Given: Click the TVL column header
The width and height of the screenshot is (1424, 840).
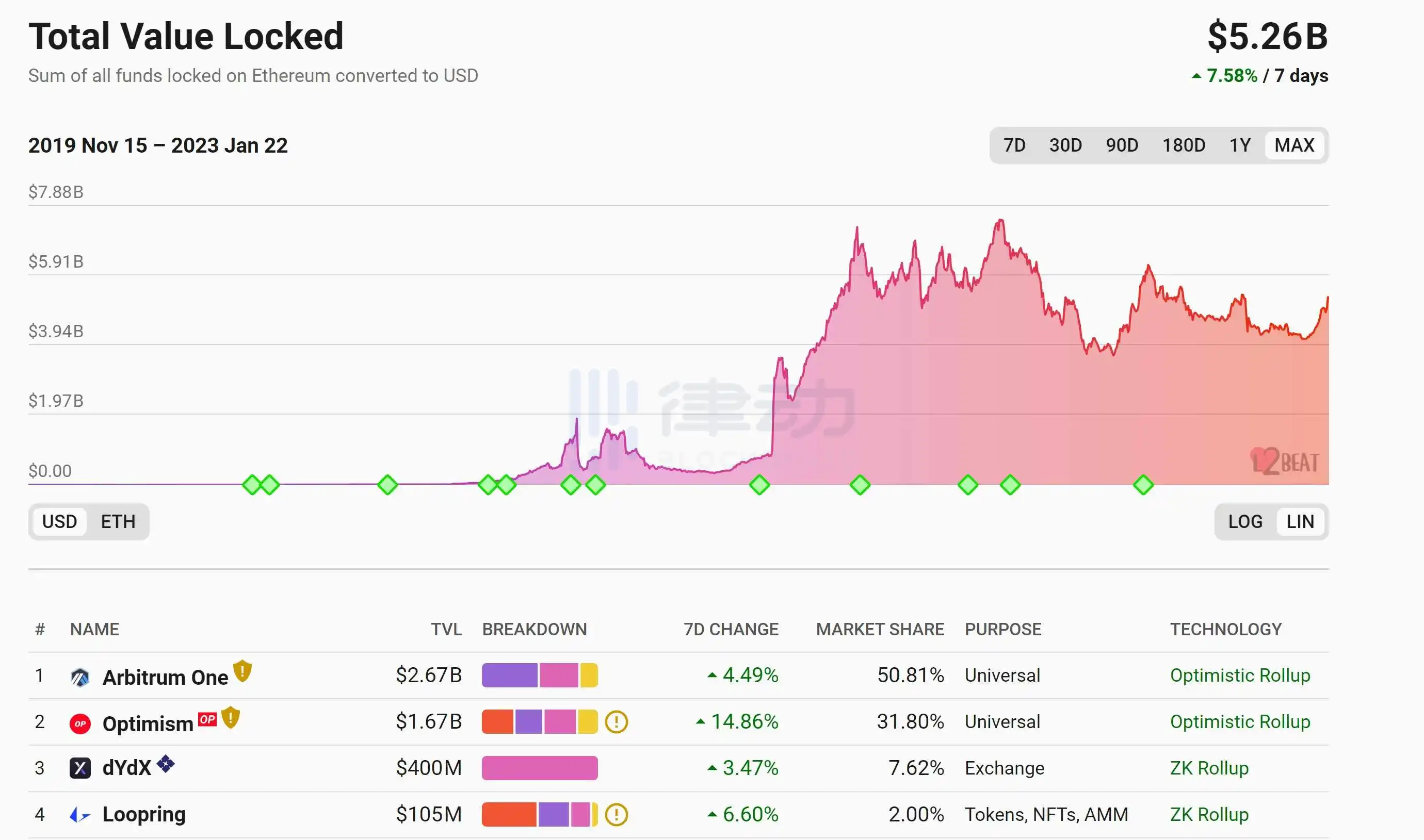Looking at the screenshot, I should pos(446,630).
